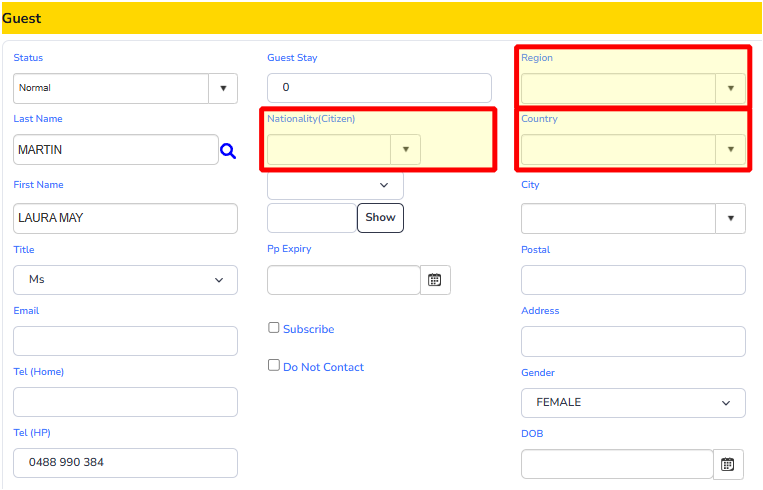Image resolution: width=763 pixels, height=490 pixels.
Task: Select the Tel (HP) phone number field
Action: pyautogui.click(x=126, y=463)
